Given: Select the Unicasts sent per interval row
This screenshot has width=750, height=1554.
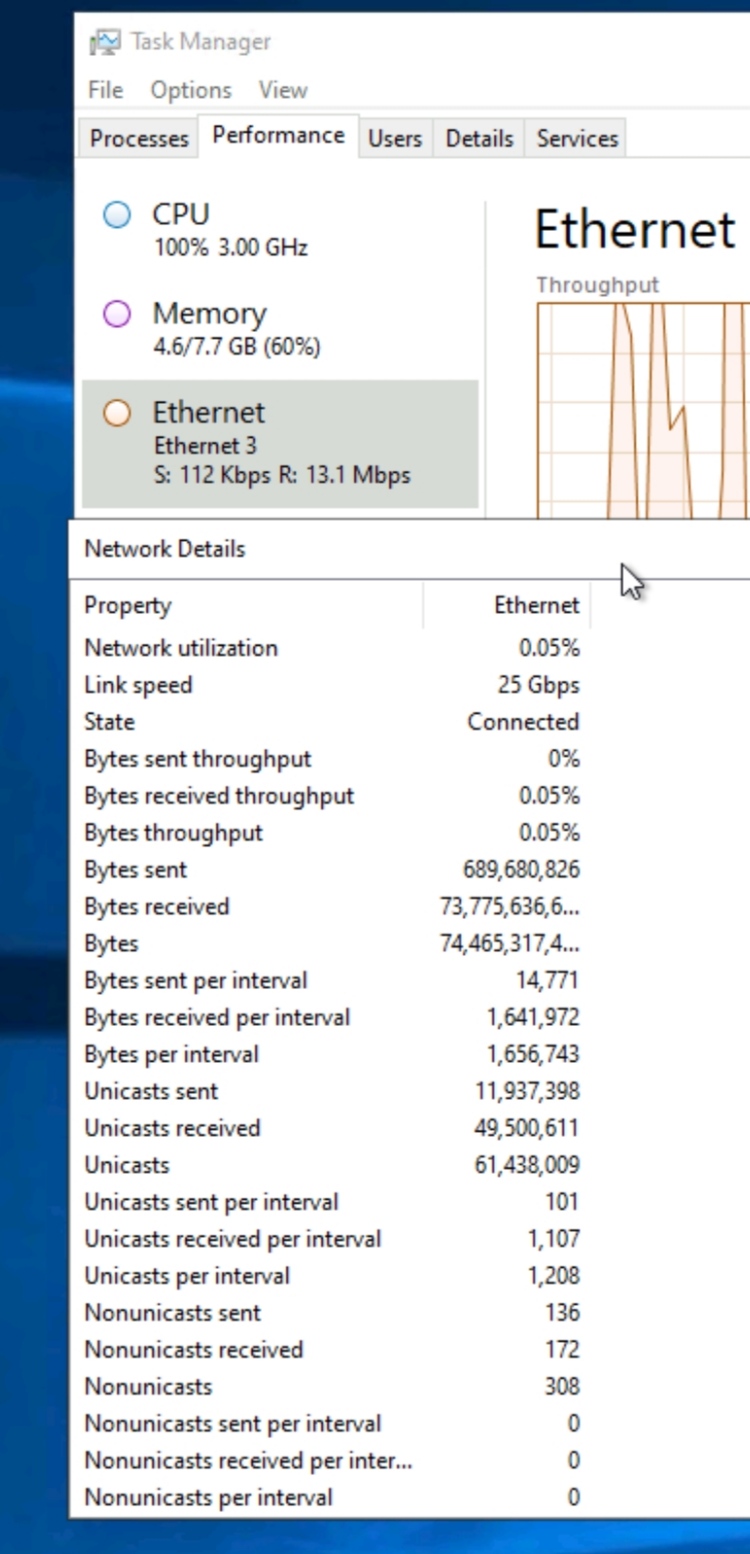Looking at the screenshot, I should (x=331, y=1202).
